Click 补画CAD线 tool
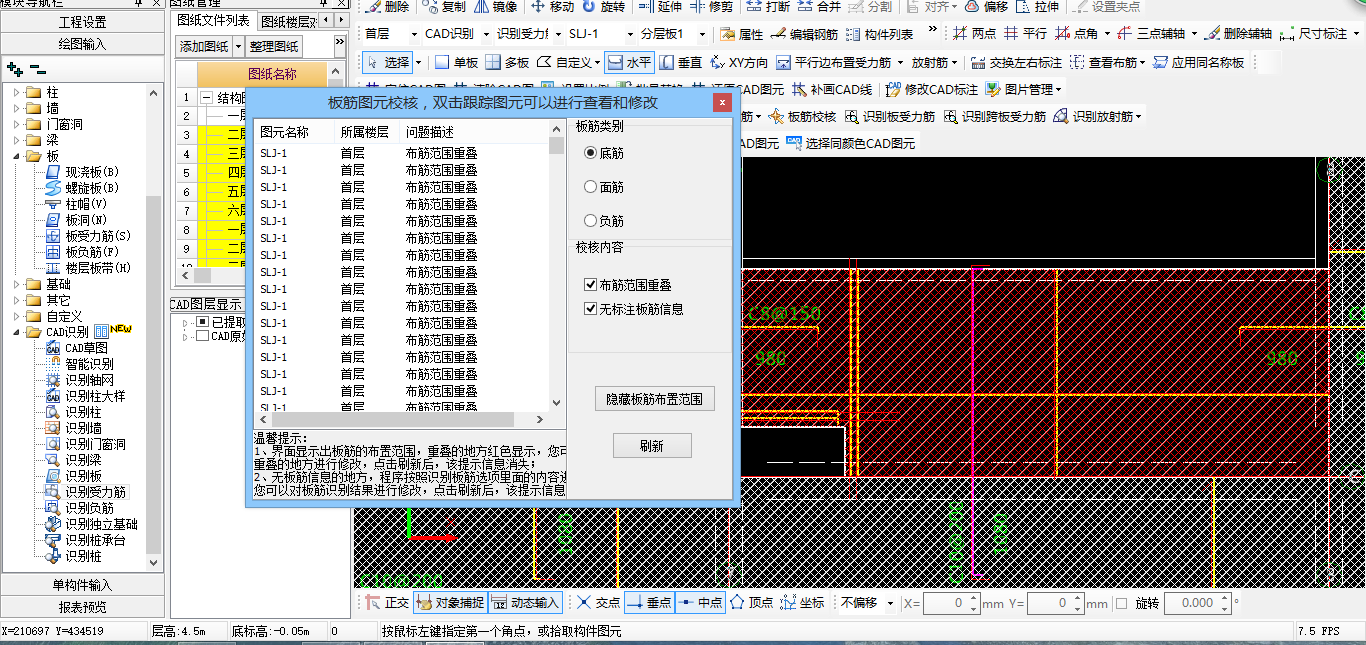 pyautogui.click(x=832, y=89)
